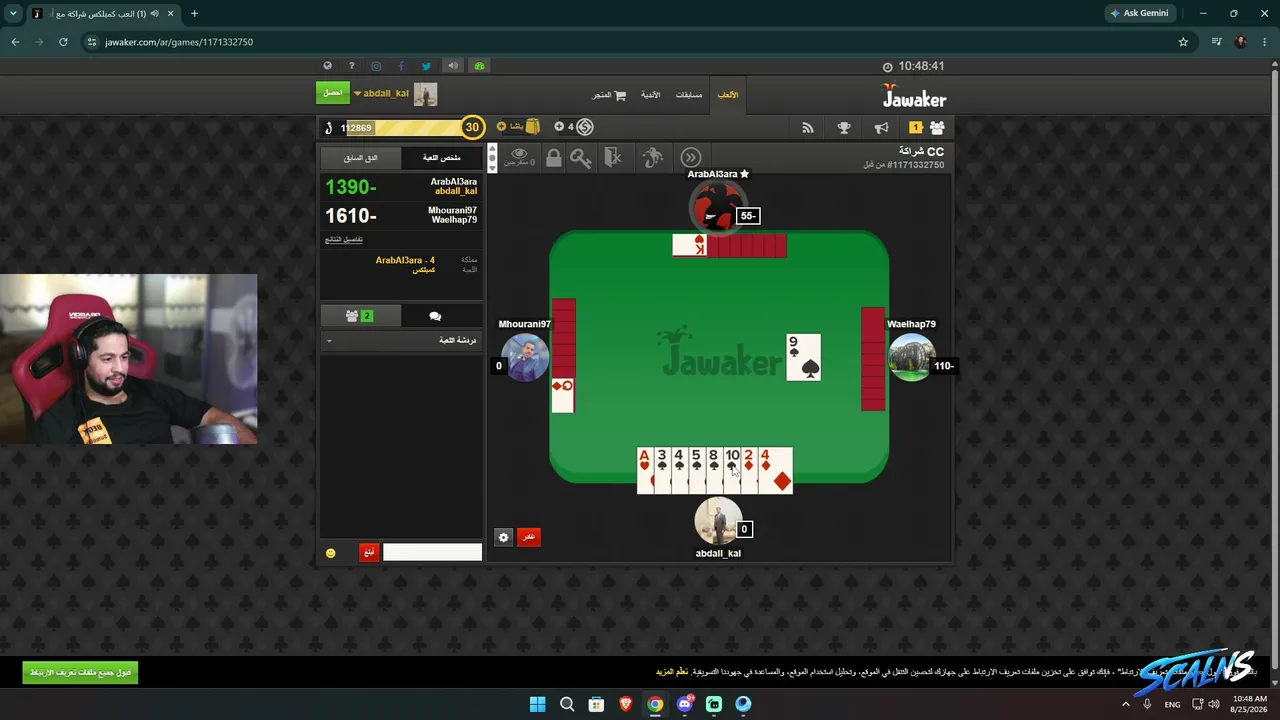Click the jester icon in game toolbar
The width and height of the screenshot is (1280, 720).
click(652, 157)
